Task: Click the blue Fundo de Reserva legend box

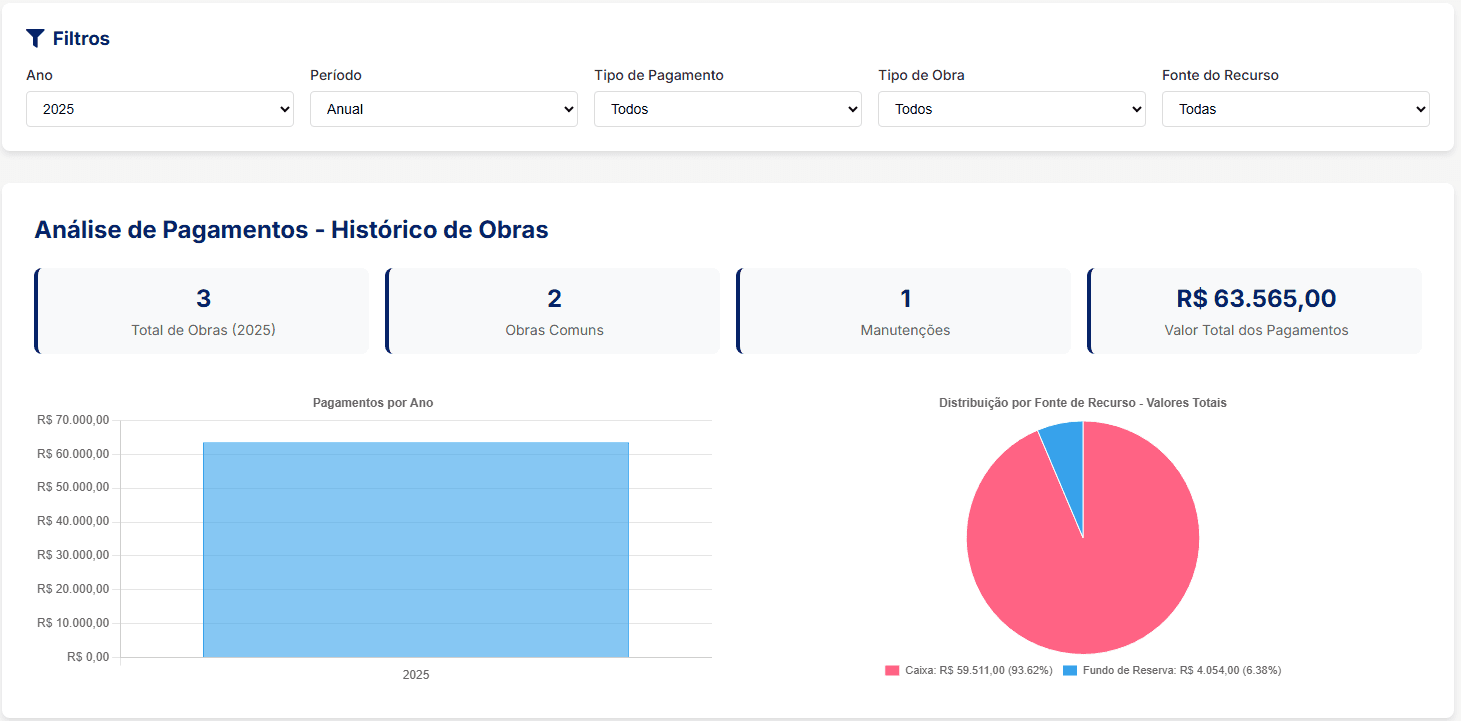Action: tap(1070, 670)
